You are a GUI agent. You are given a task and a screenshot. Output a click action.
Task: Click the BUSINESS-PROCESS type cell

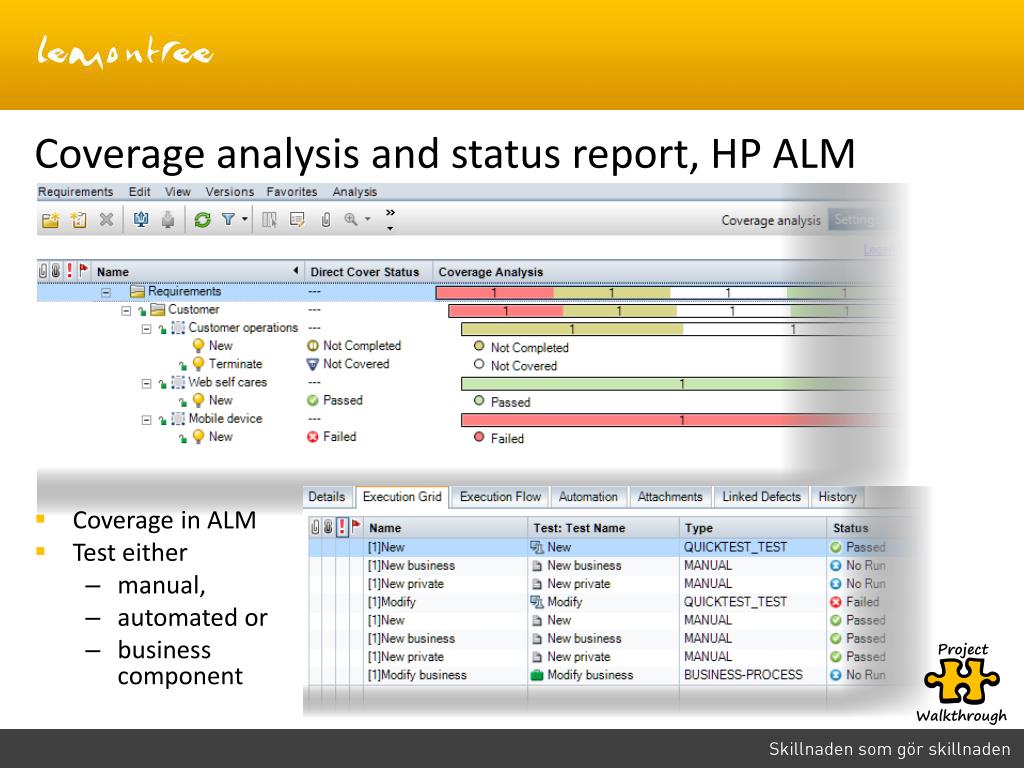[x=743, y=675]
